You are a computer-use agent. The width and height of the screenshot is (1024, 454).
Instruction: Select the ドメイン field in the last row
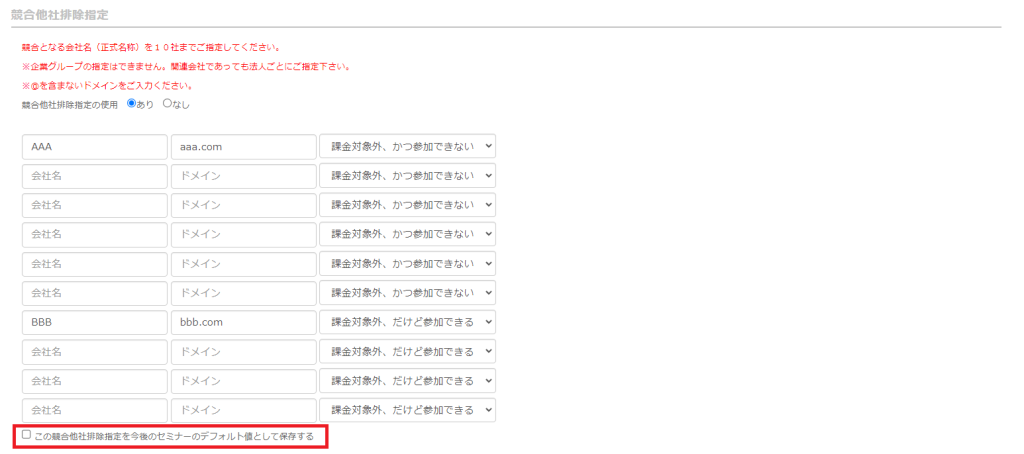click(243, 411)
